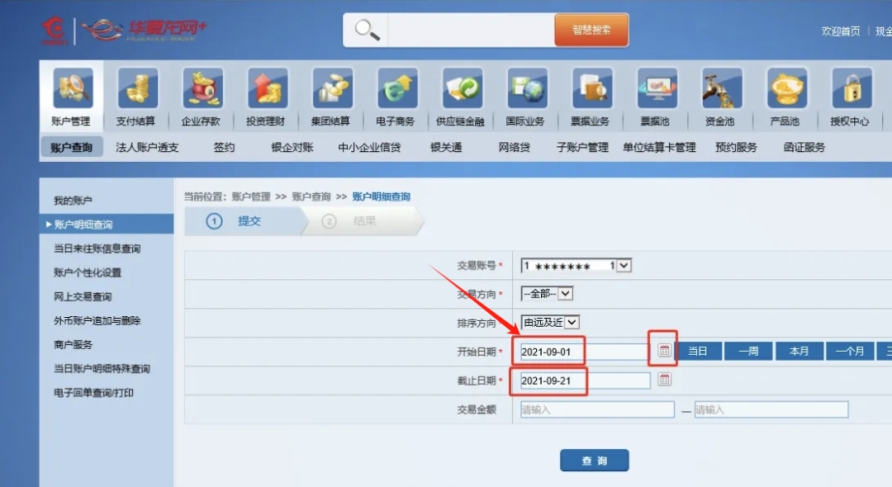This screenshot has width=892, height=487.
Task: Select the 单位结算卡管理 submenu tab
Action: (x=659, y=147)
